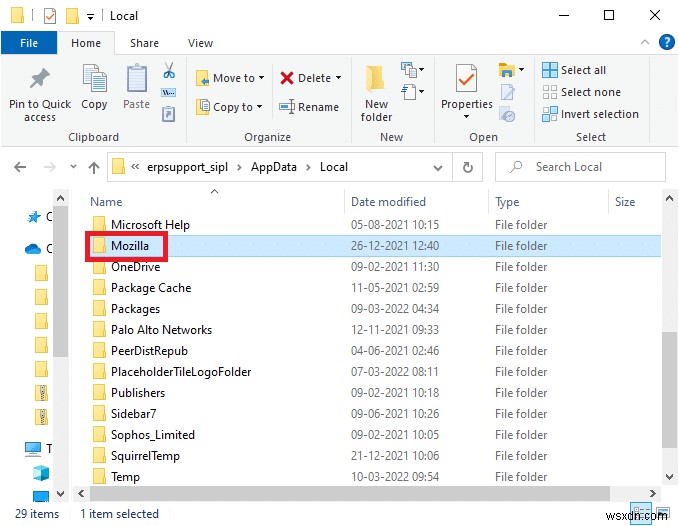
Task: Select the Mozilla folder
Action: [x=376, y=245]
